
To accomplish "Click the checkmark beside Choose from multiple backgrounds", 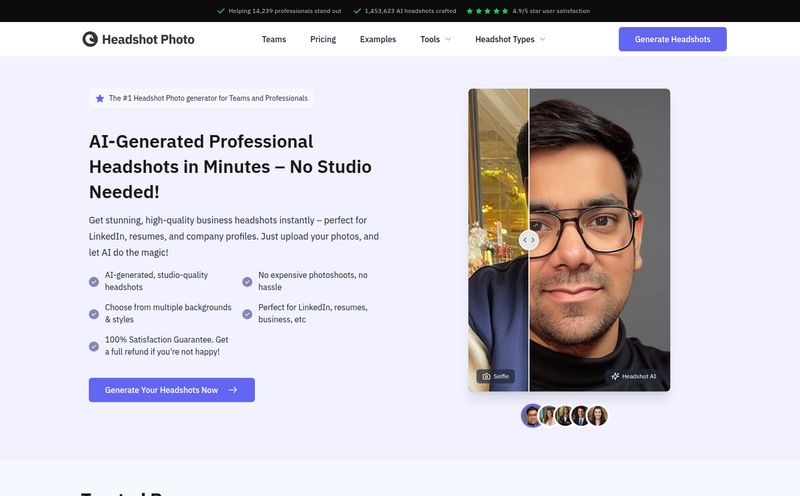I will [x=94, y=314].
